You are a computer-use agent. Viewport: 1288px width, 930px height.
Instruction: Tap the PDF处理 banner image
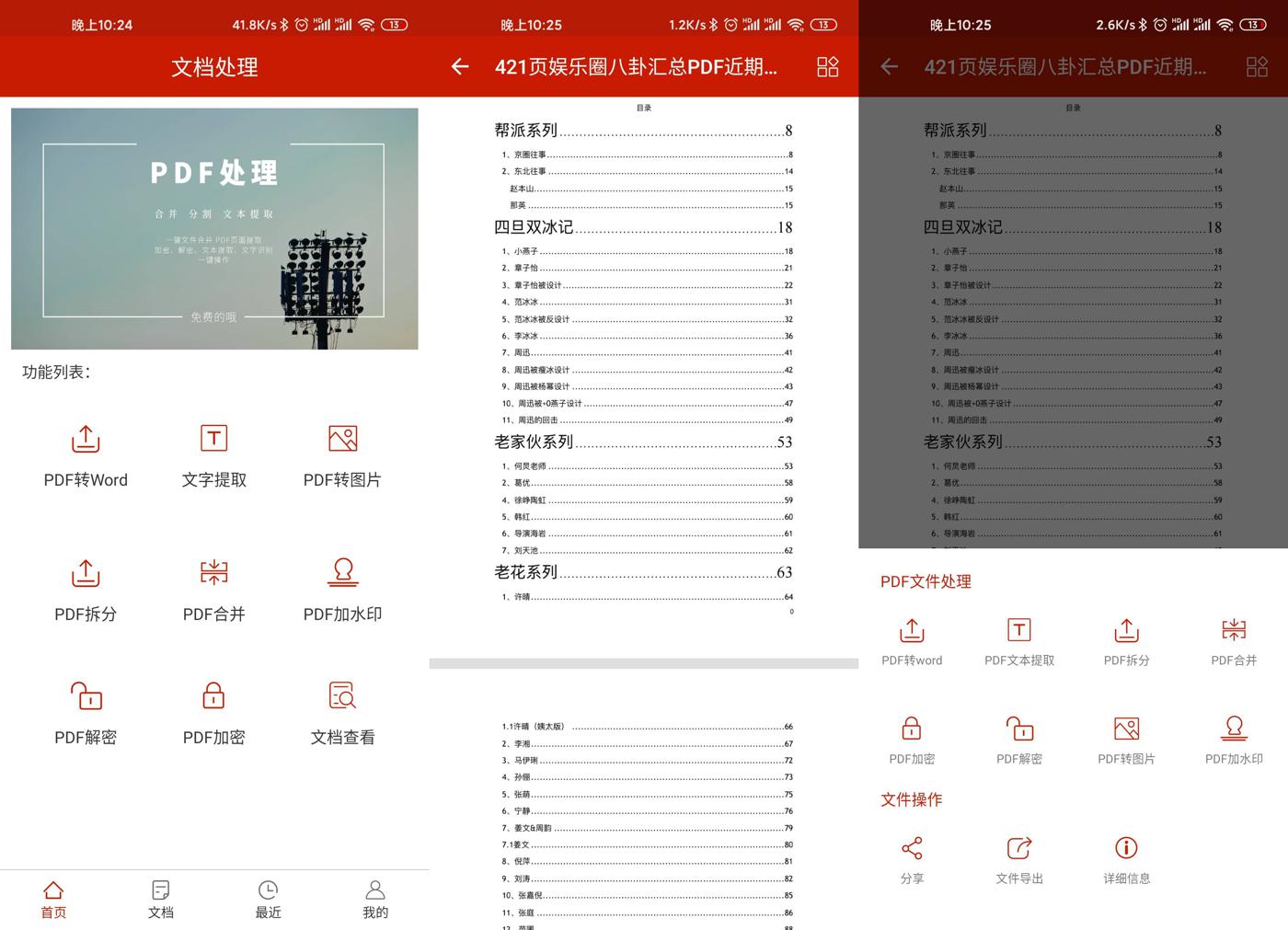214,229
